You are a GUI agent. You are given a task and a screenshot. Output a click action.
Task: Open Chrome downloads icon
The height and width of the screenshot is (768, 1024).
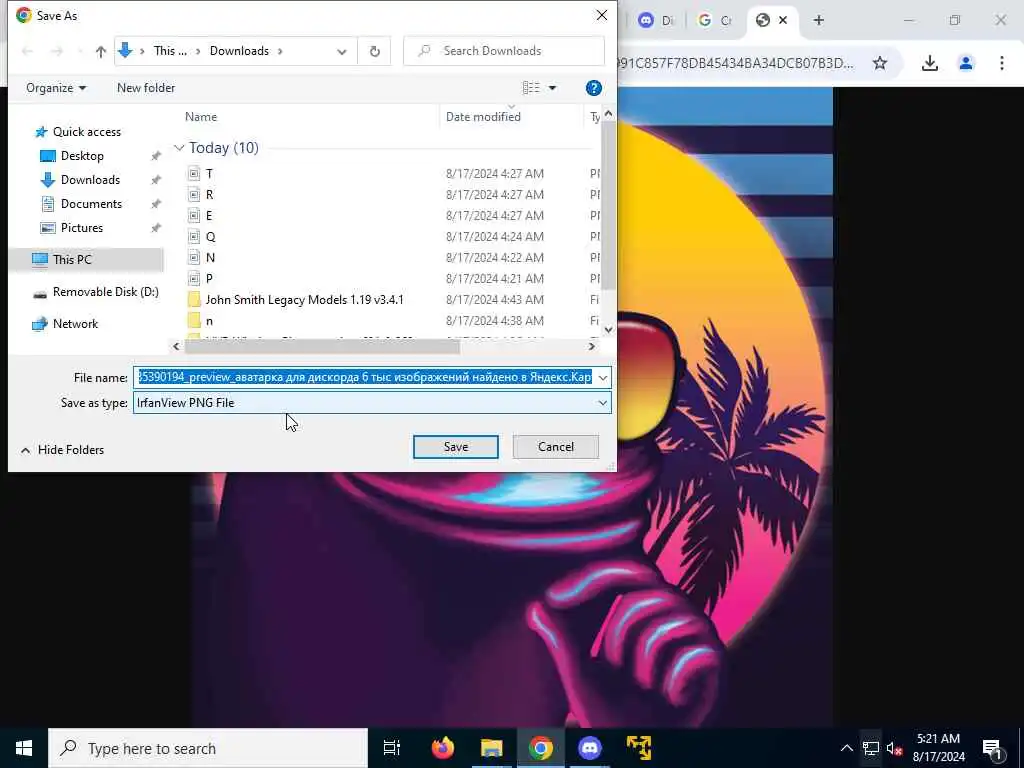tap(929, 63)
